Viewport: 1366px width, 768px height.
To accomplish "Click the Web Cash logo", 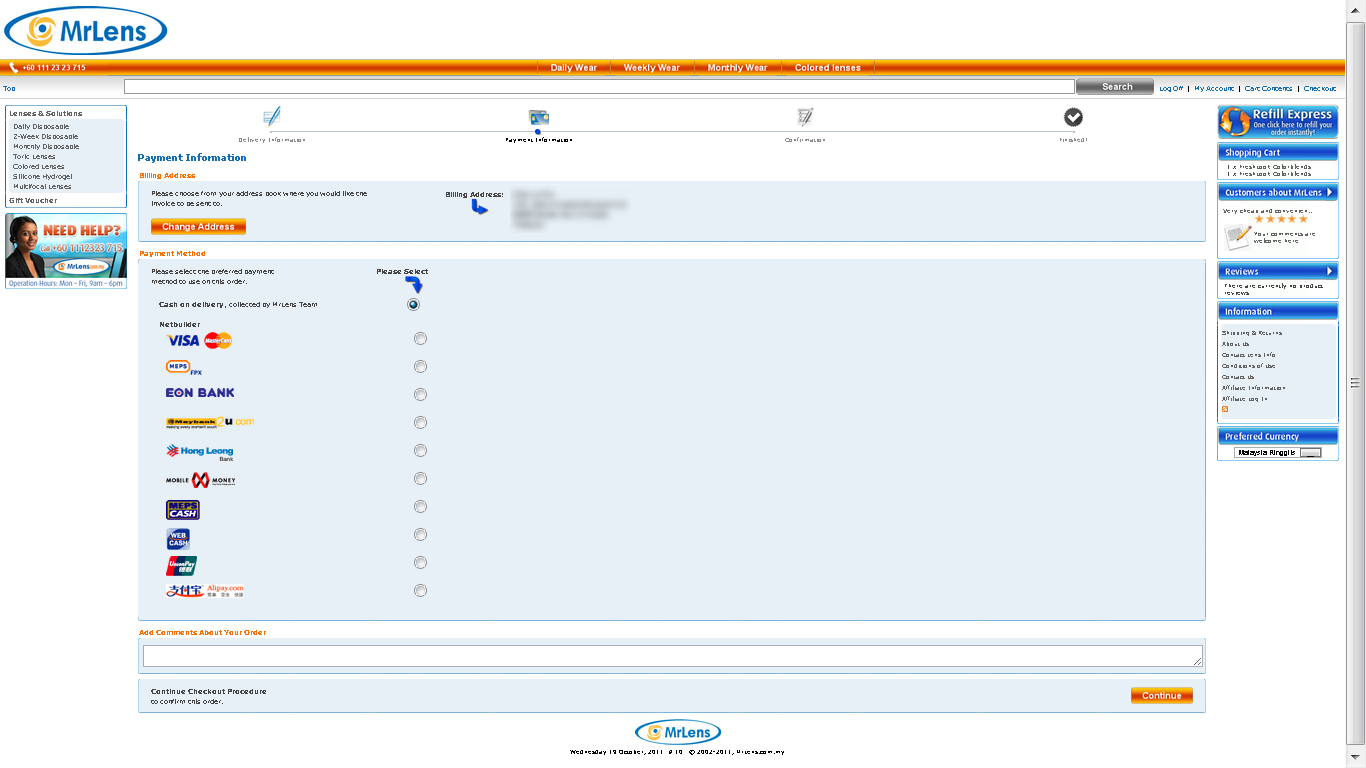I will tap(178, 539).
